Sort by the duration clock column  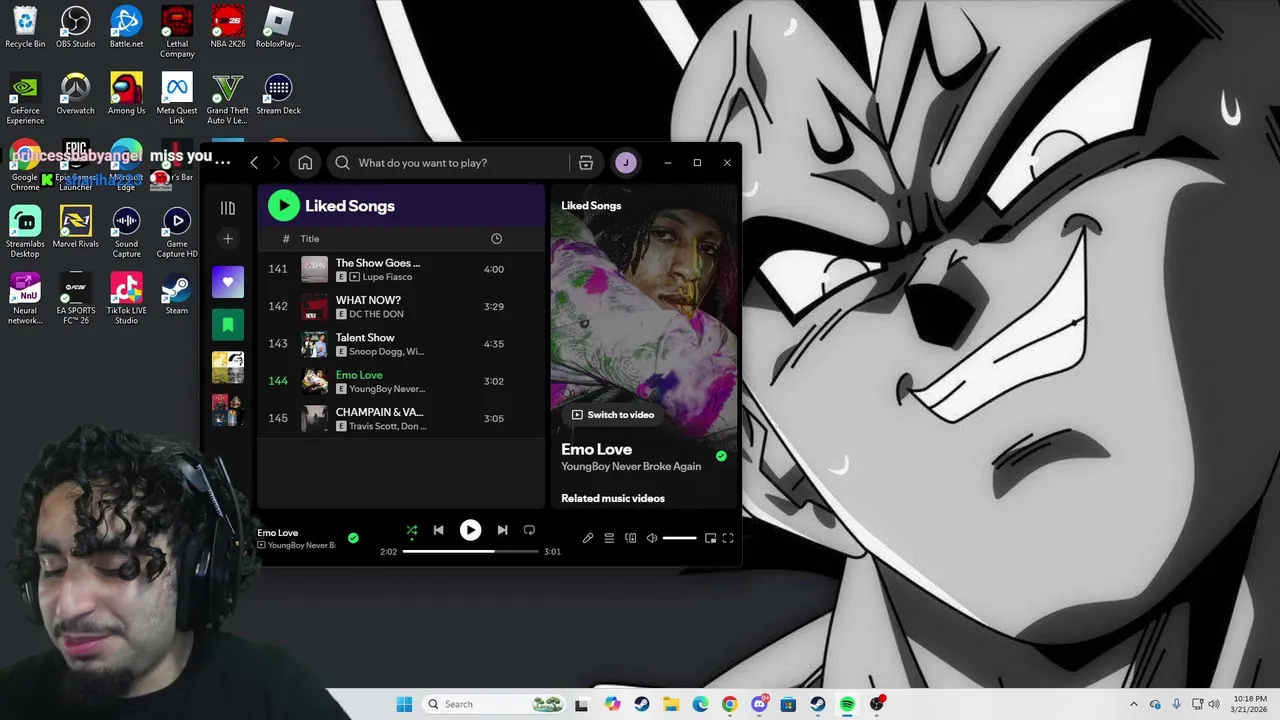(497, 239)
